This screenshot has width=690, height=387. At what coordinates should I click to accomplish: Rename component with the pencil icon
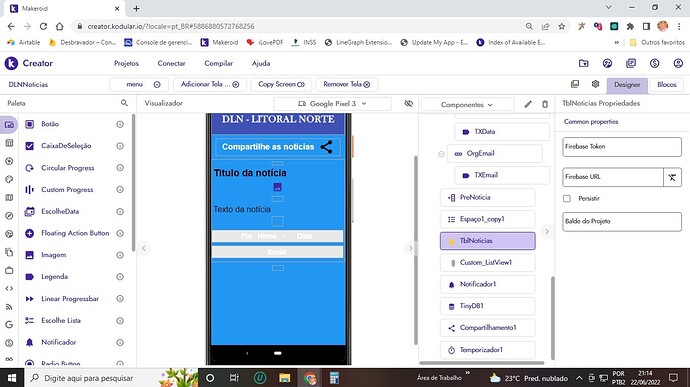(528, 104)
